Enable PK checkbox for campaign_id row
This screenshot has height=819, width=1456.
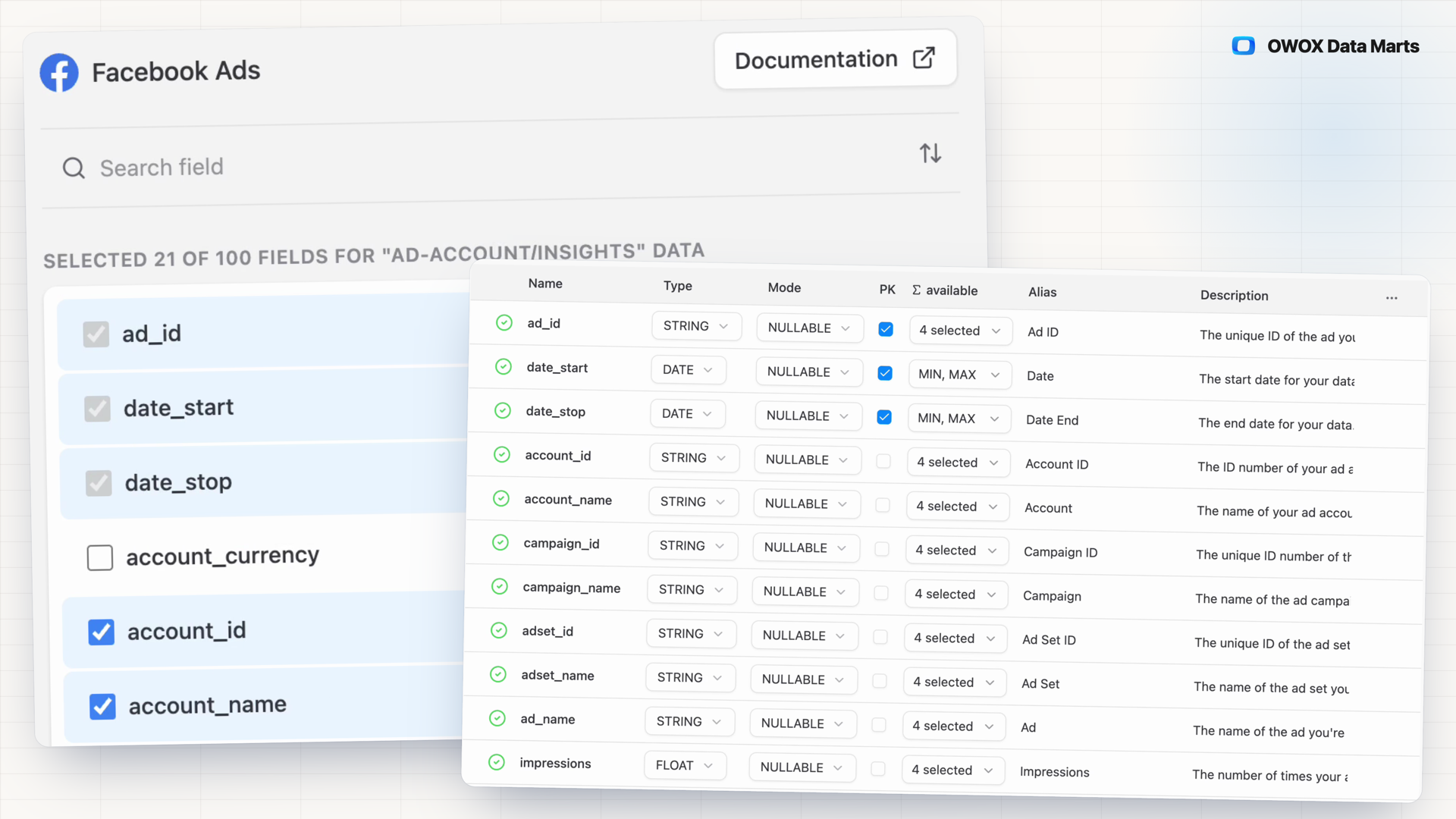click(882, 549)
